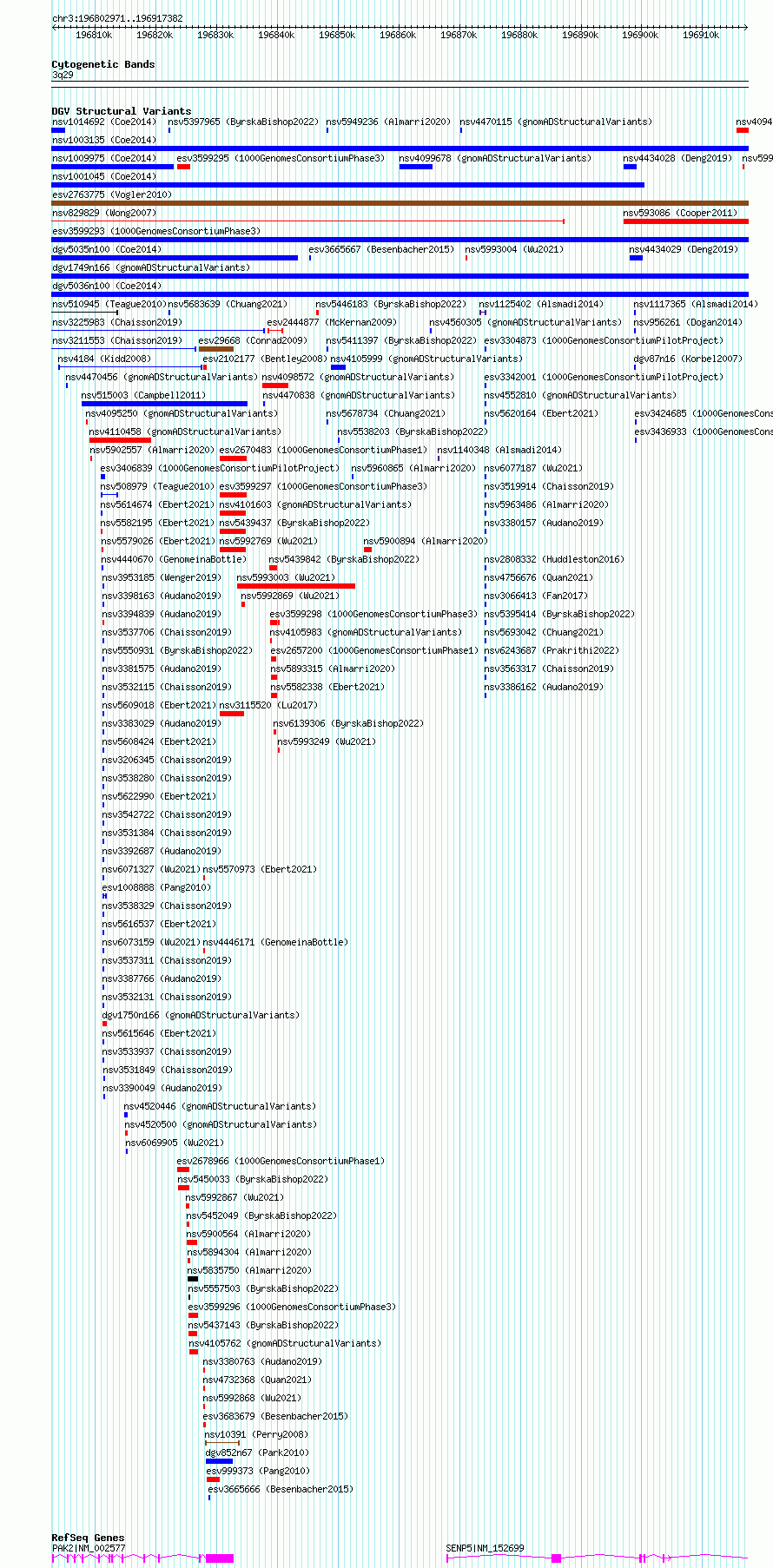Select variant esv999373 (Pang2010)
The width and height of the screenshot is (773, 1568).
pos(258,1472)
